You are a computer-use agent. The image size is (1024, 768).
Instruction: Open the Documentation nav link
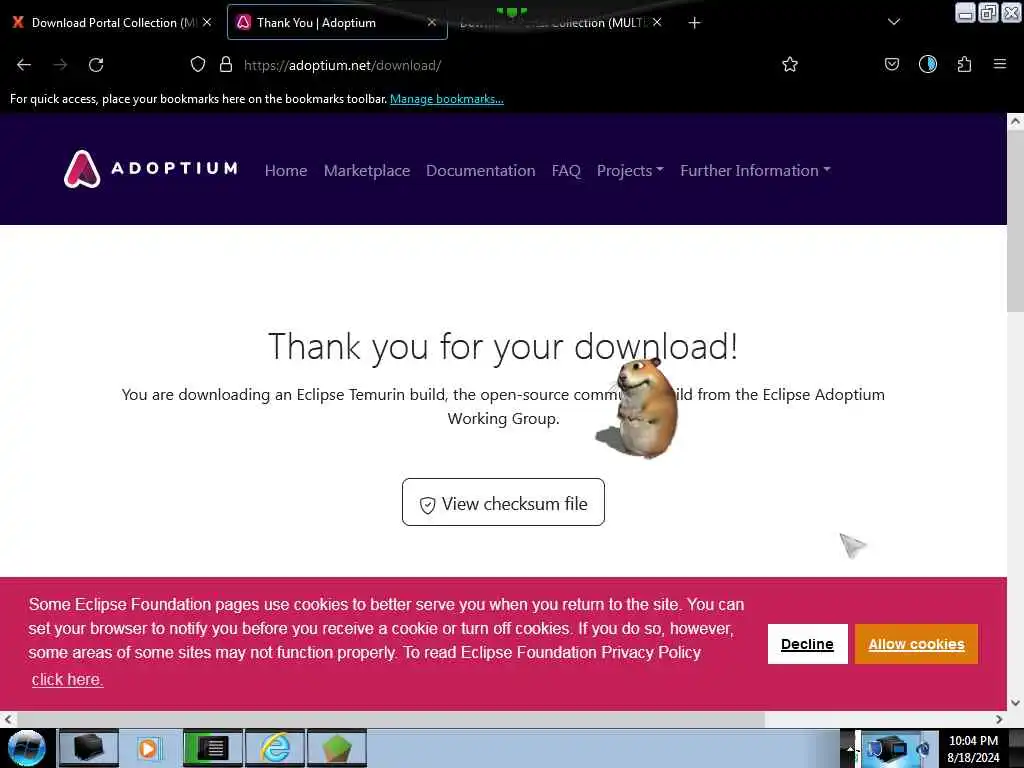(481, 170)
